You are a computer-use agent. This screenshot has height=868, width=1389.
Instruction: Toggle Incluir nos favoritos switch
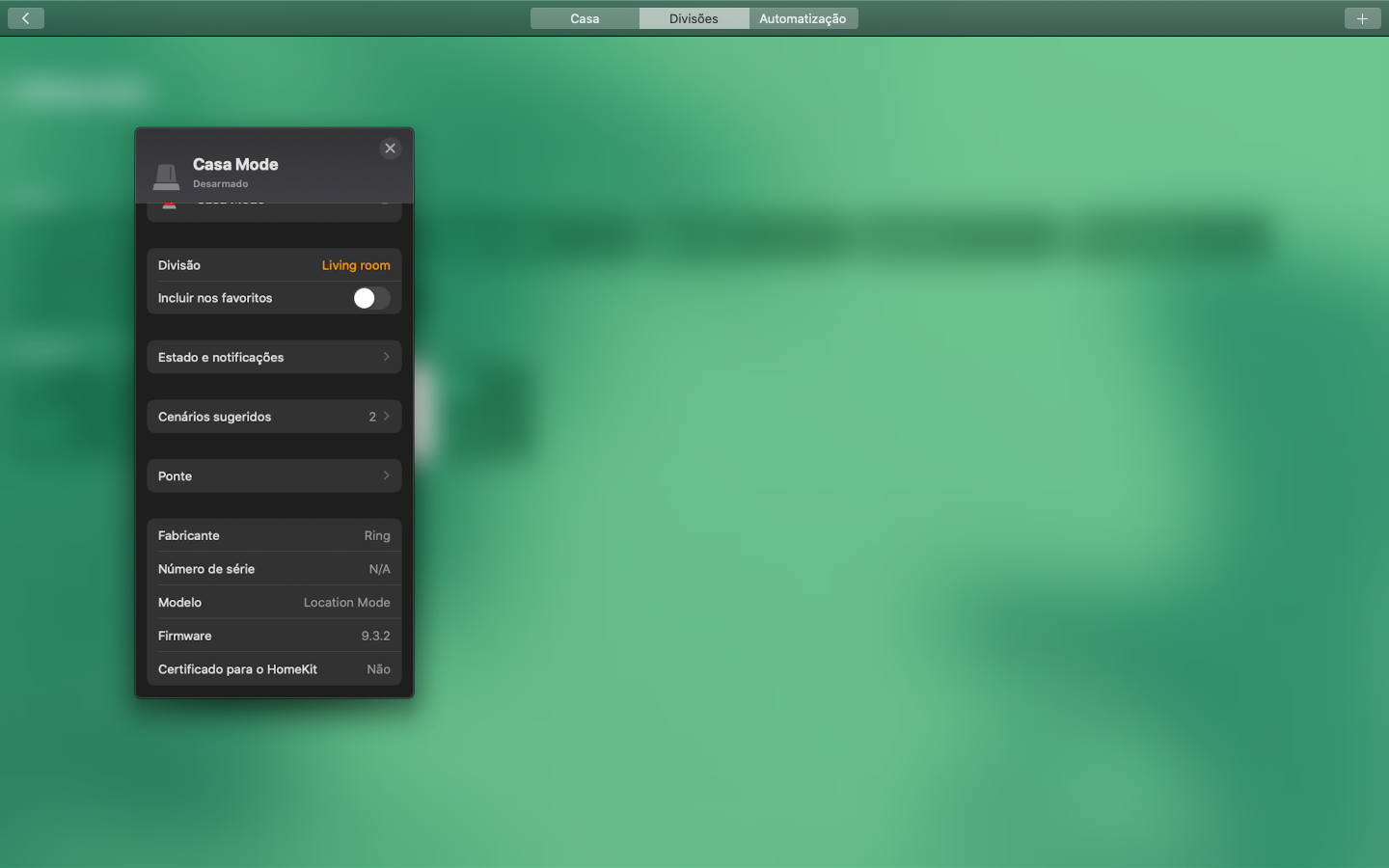[x=371, y=298]
